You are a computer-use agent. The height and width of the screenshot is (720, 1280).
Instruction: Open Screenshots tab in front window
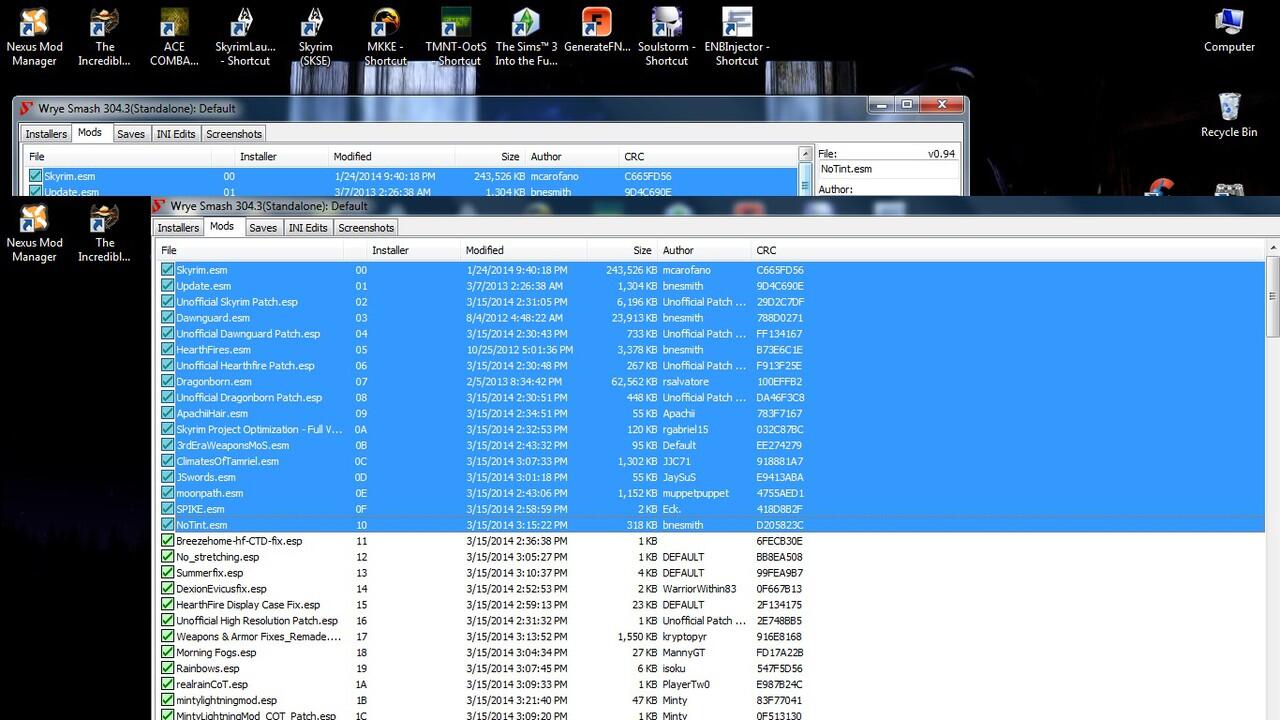point(366,228)
